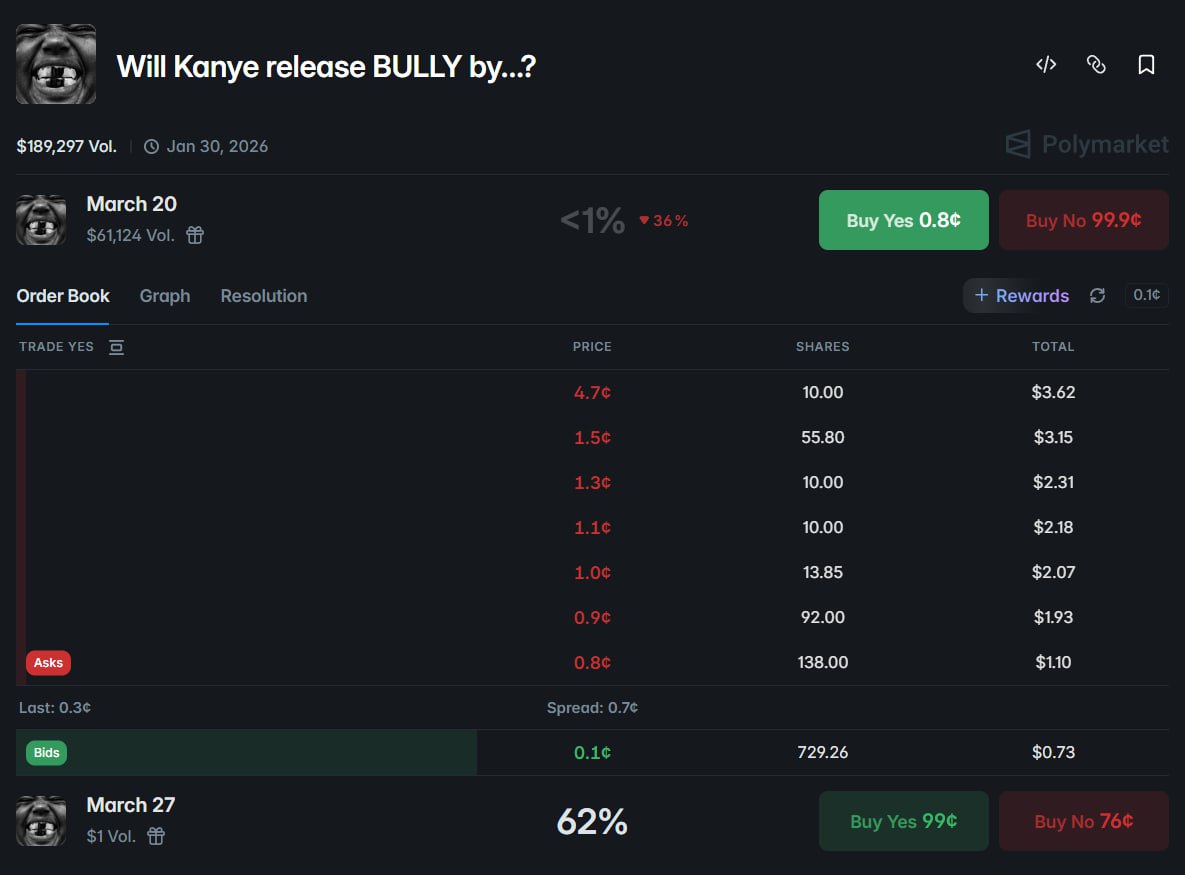1185x875 pixels.
Task: Bookmark this market using the bookmark icon
Action: coord(1146,63)
